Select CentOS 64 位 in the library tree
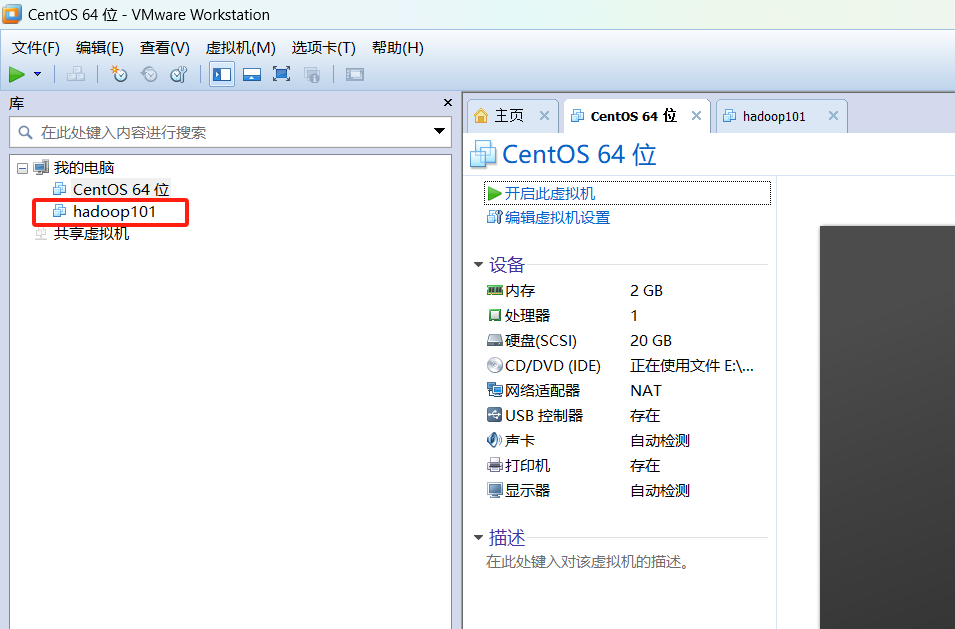Image resolution: width=955 pixels, height=629 pixels. pos(121,189)
